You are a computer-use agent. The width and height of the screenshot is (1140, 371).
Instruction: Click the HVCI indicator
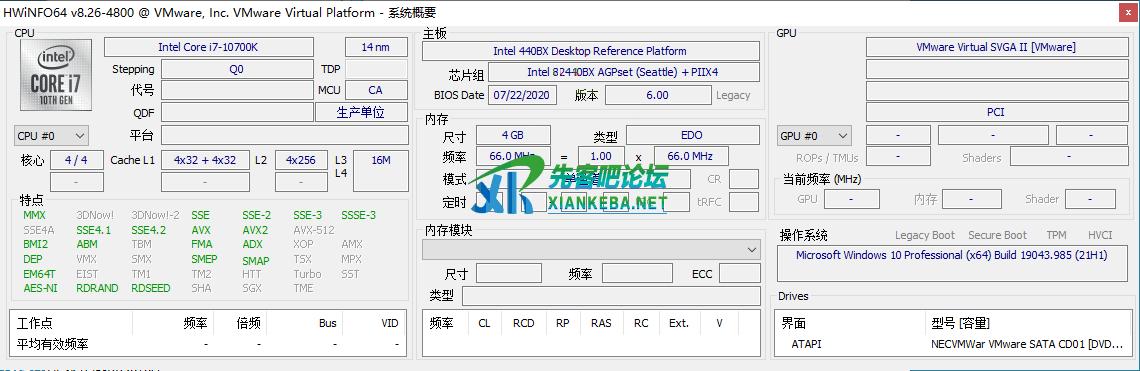pos(1101,235)
